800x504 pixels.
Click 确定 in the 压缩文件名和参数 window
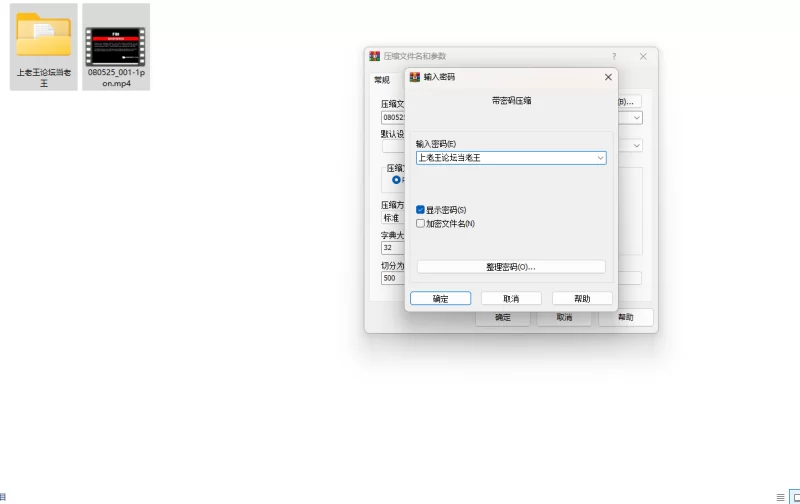pos(503,317)
